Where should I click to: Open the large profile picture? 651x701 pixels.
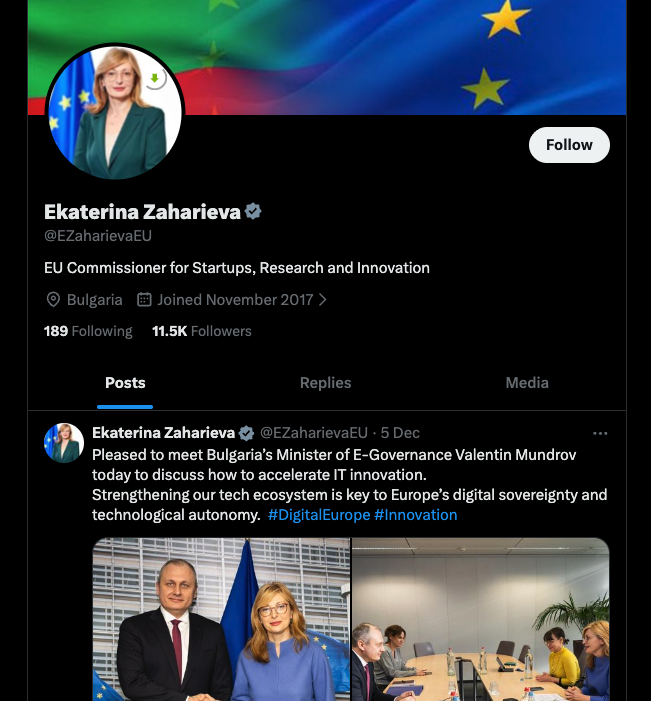point(115,112)
